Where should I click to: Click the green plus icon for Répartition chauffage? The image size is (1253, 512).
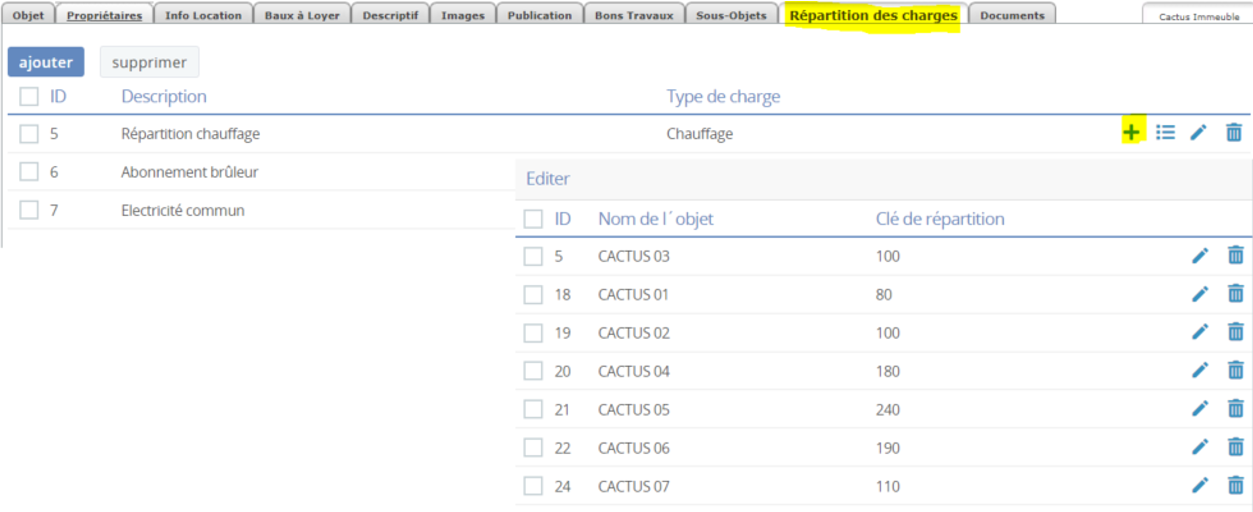(1131, 132)
